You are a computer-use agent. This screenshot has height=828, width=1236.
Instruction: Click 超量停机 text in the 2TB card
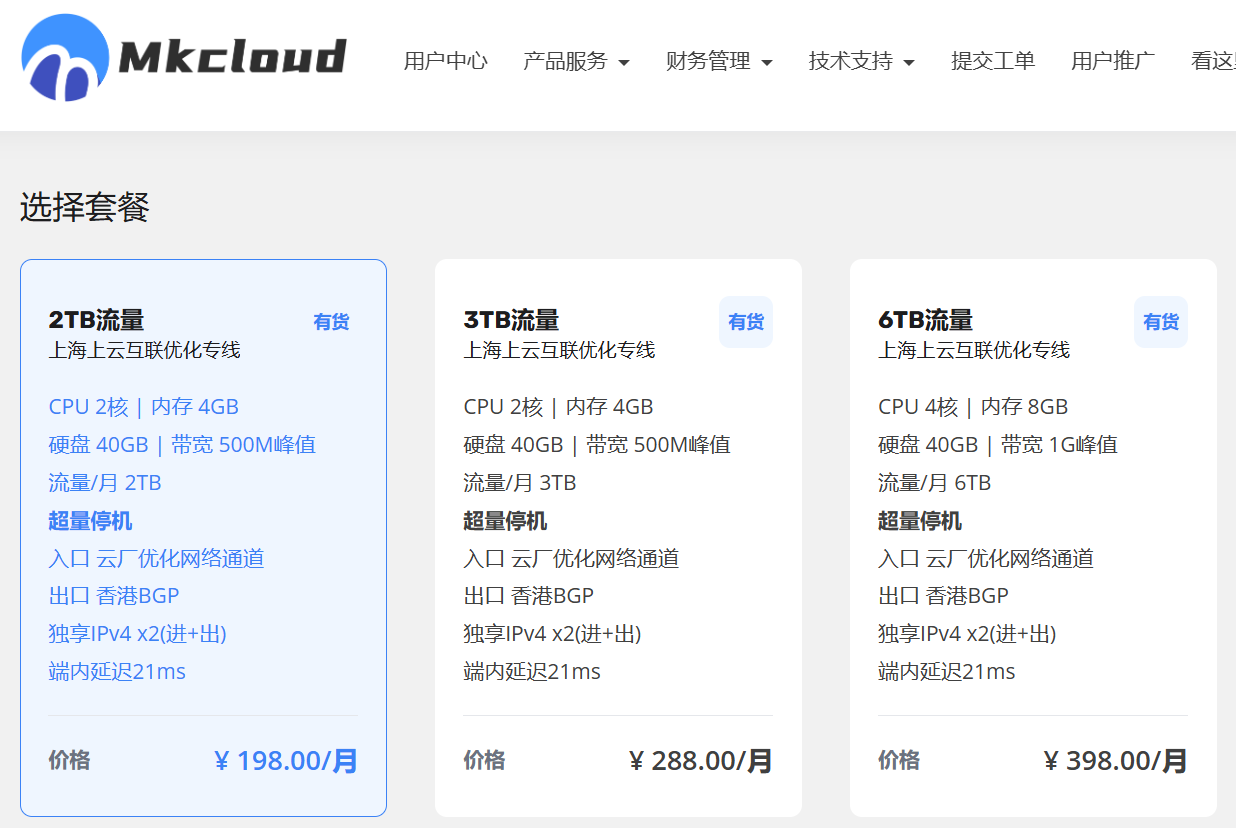pos(89,521)
